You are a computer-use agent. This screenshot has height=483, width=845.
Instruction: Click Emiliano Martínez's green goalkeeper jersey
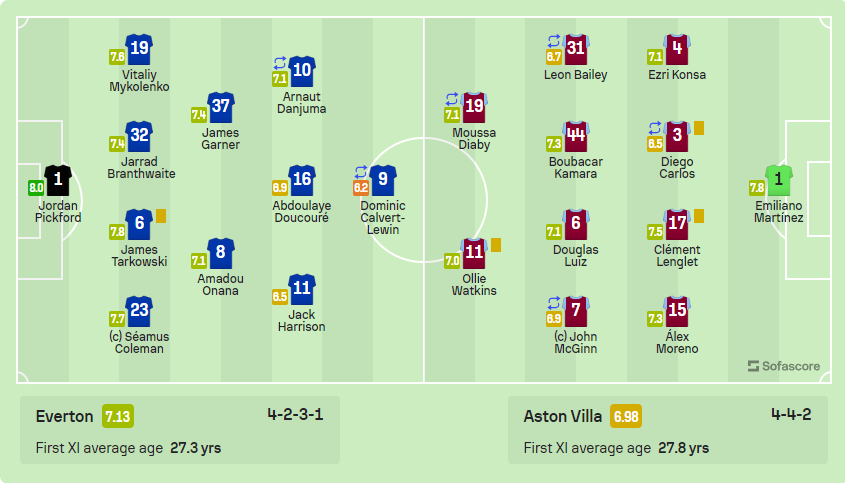[779, 181]
